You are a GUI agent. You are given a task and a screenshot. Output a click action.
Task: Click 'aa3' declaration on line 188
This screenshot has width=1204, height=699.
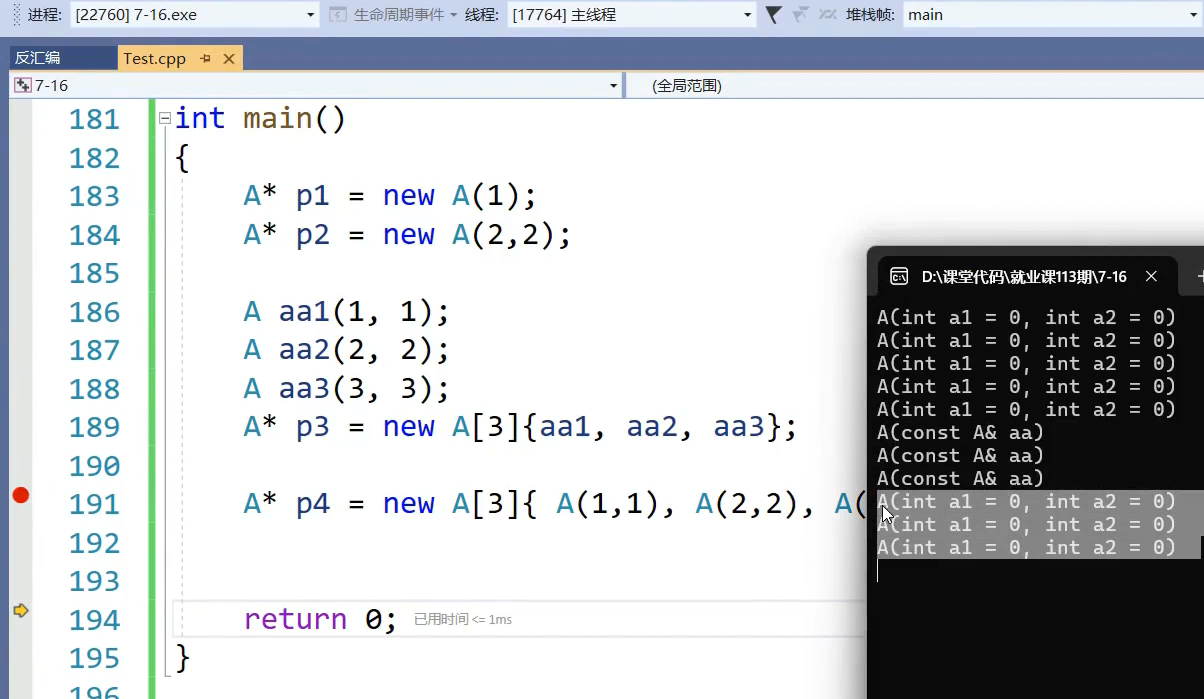click(x=305, y=389)
